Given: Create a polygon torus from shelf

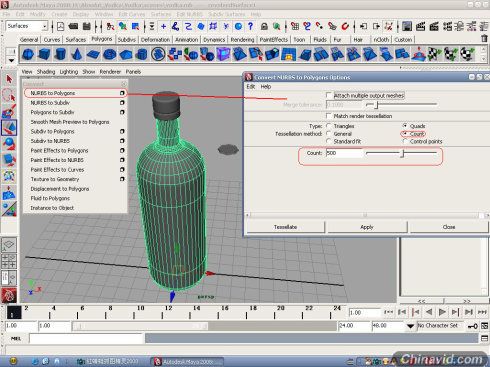Looking at the screenshot, I should [109, 54].
